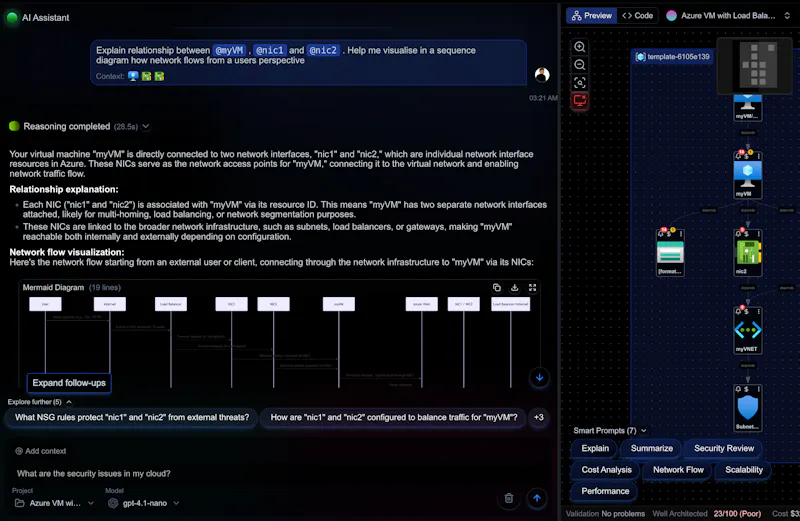Click Validation No problems status
The height and width of the screenshot is (521, 800).
click(x=605, y=514)
